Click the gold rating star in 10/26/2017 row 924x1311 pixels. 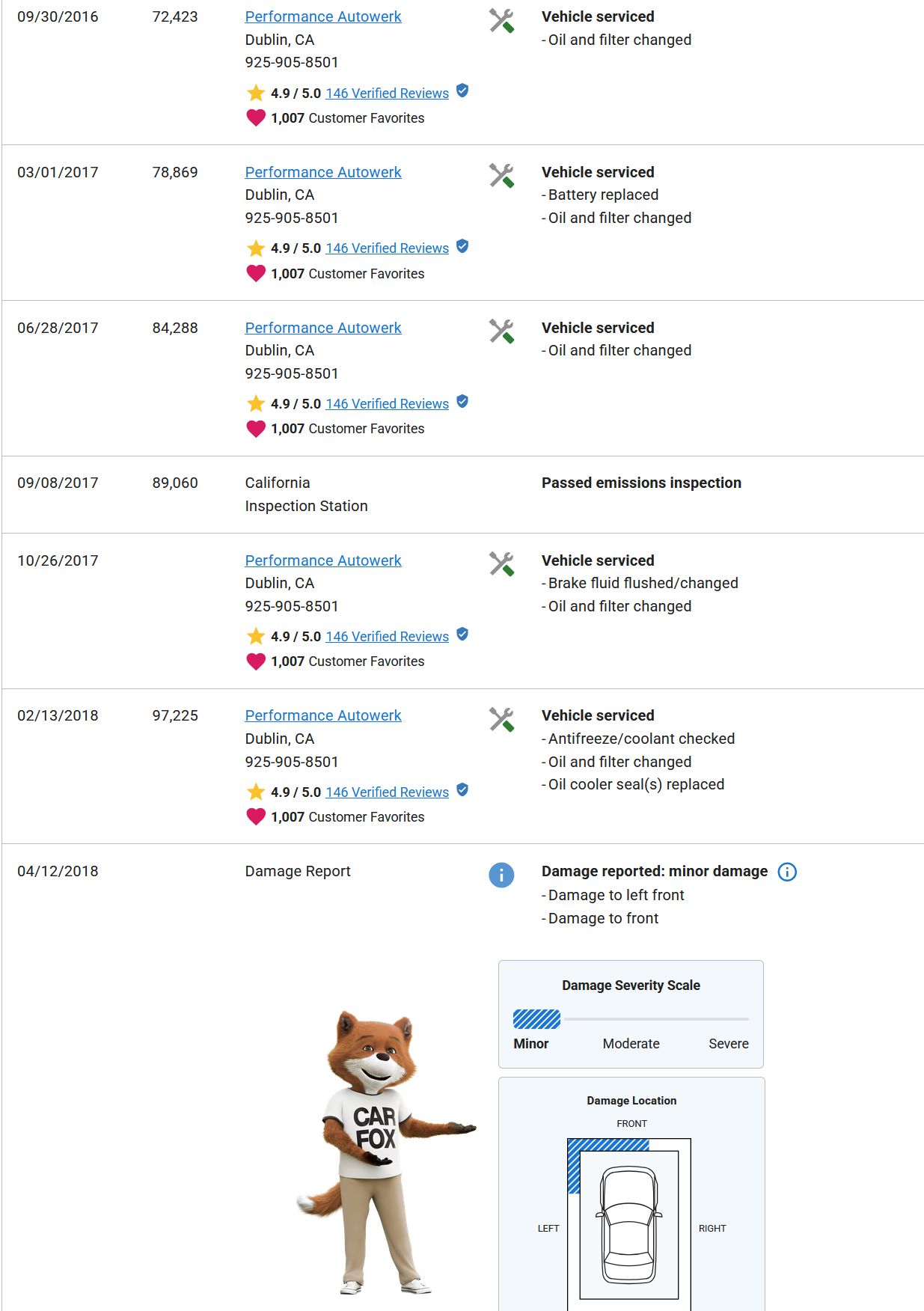coord(256,636)
